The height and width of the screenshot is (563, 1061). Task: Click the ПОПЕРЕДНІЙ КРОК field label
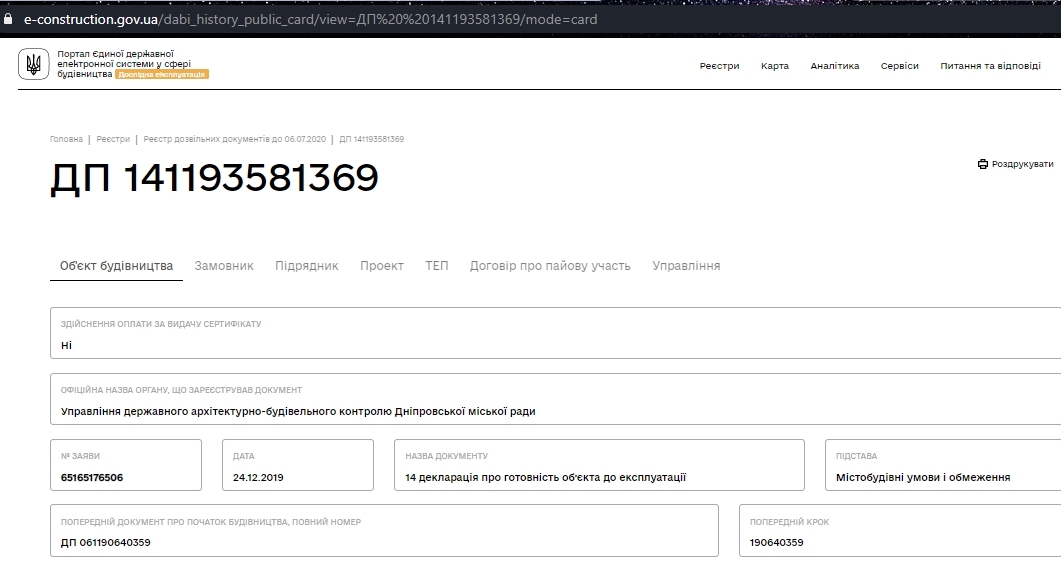(x=789, y=522)
